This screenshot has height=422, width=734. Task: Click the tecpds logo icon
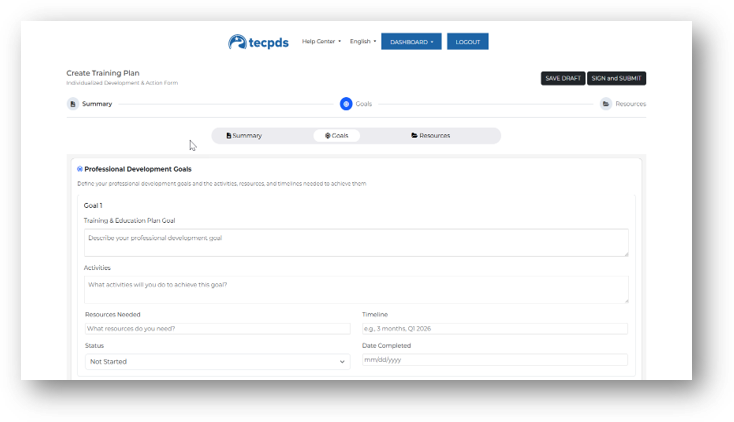(238, 42)
